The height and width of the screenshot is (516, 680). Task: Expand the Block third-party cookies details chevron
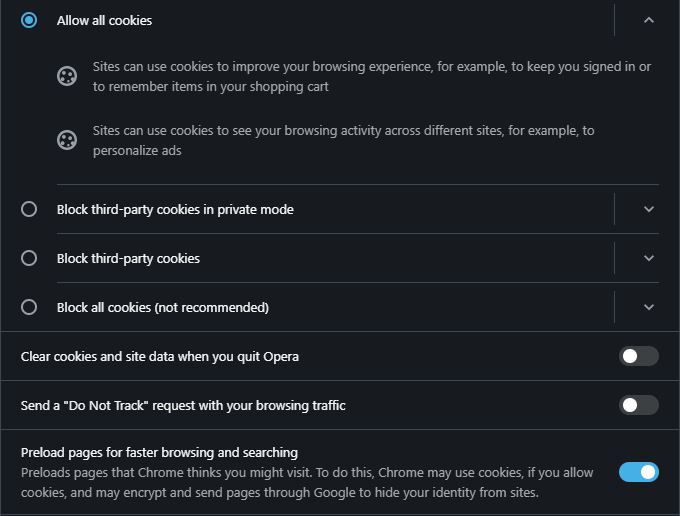pos(649,258)
